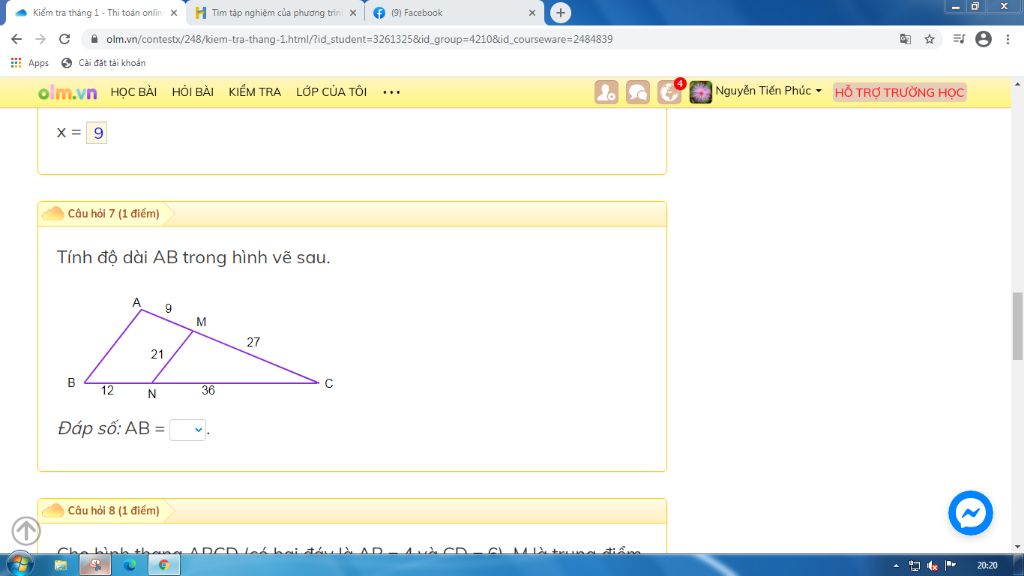Open the HỎI BÀI menu
1024x576 pixels.
pos(193,92)
